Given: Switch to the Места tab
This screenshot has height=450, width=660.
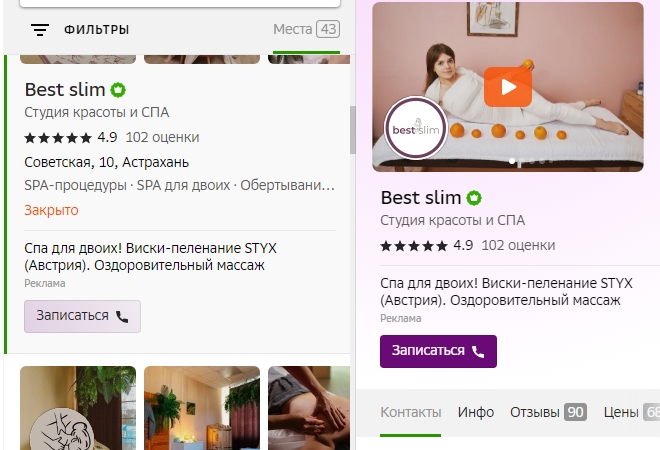Looking at the screenshot, I should [x=306, y=29].
